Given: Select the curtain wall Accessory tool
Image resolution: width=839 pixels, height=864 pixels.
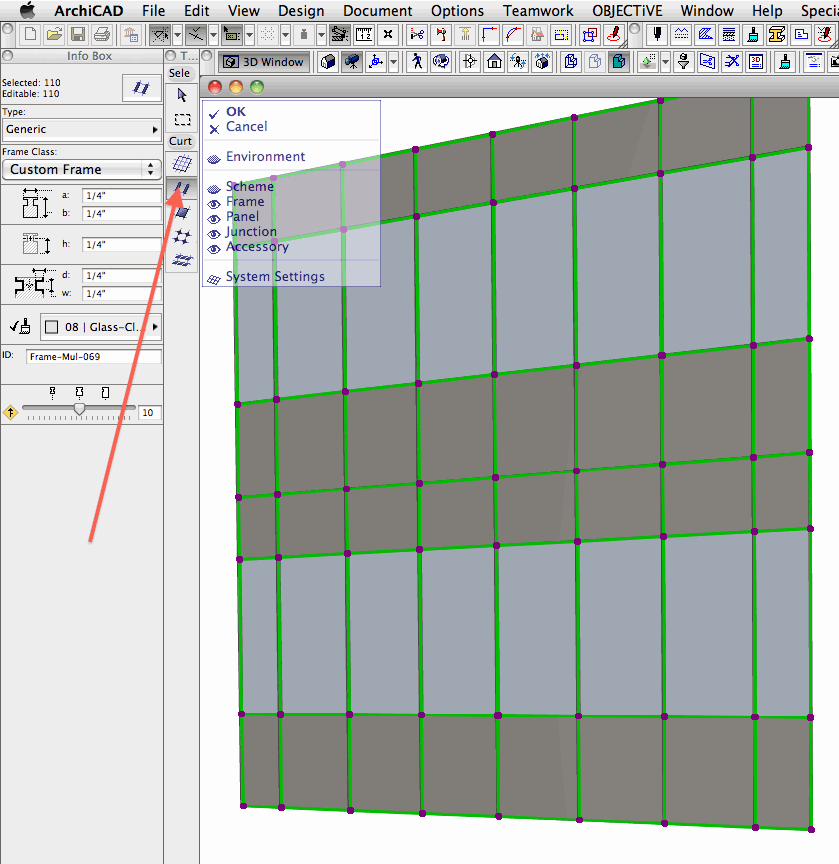Looking at the screenshot, I should (x=182, y=260).
